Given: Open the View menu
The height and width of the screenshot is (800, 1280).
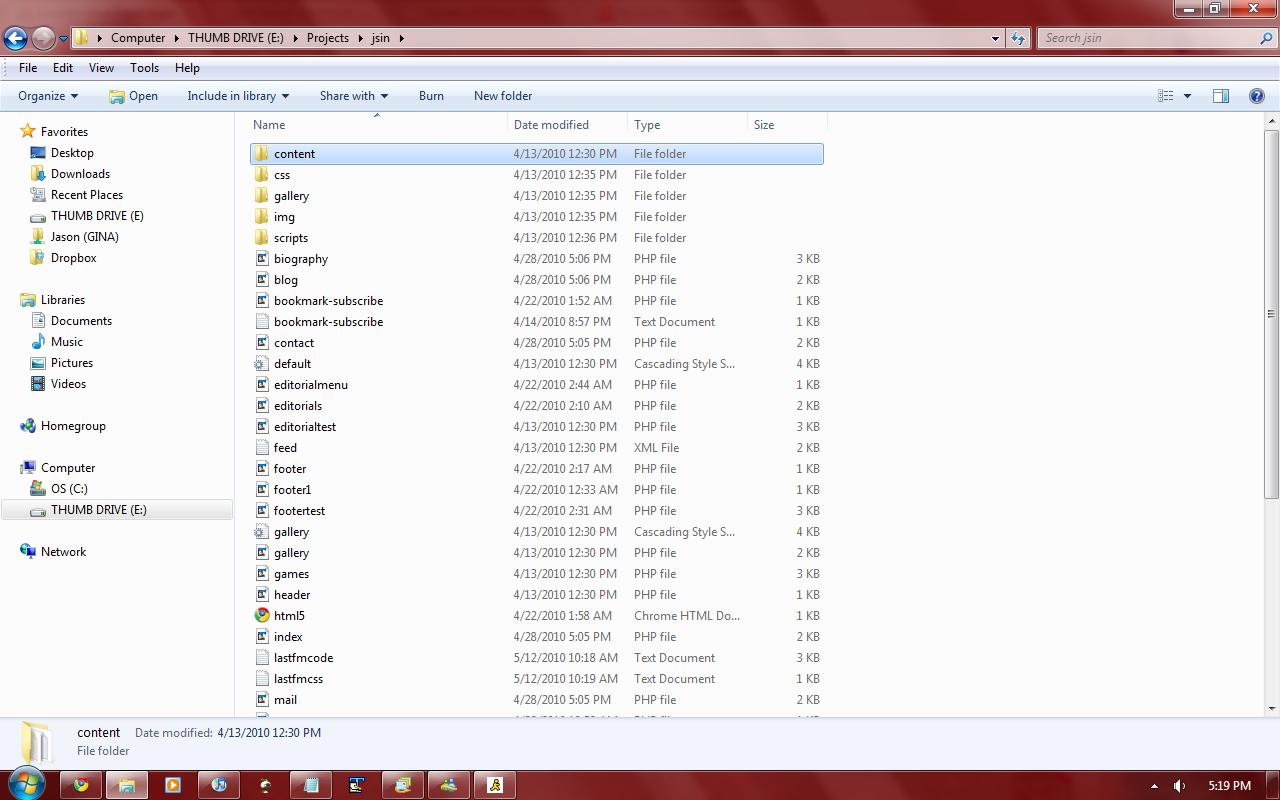Looking at the screenshot, I should coord(101,68).
